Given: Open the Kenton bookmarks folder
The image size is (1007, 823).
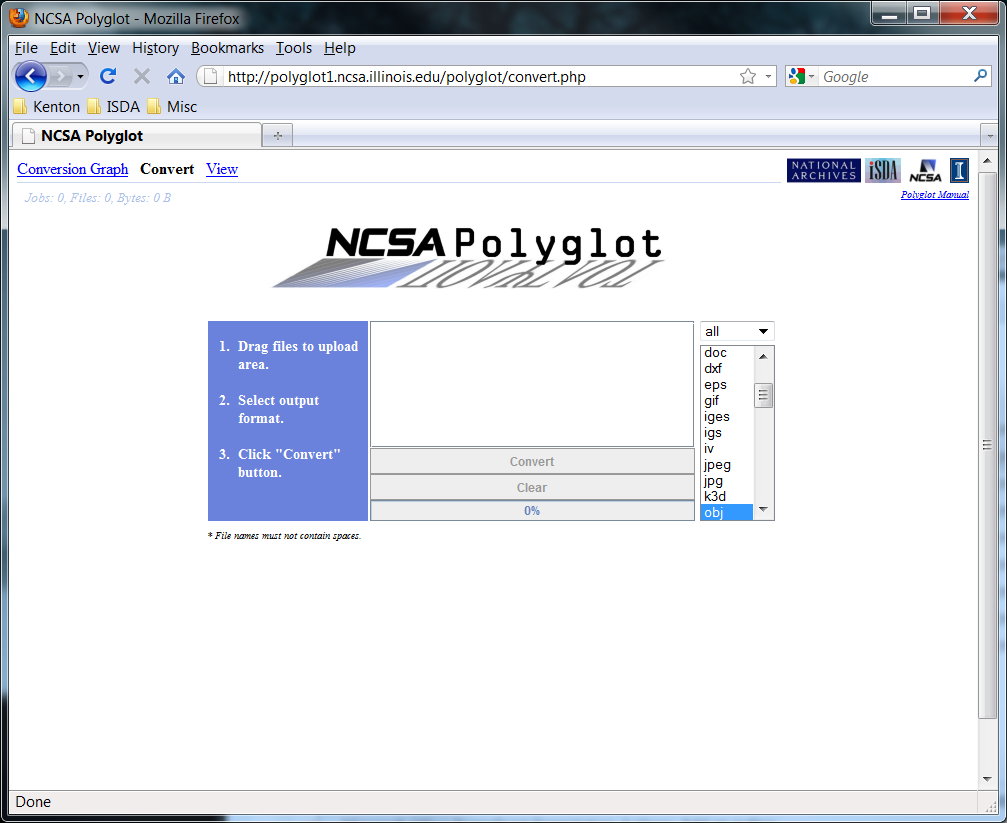Looking at the screenshot, I should pyautogui.click(x=47, y=107).
